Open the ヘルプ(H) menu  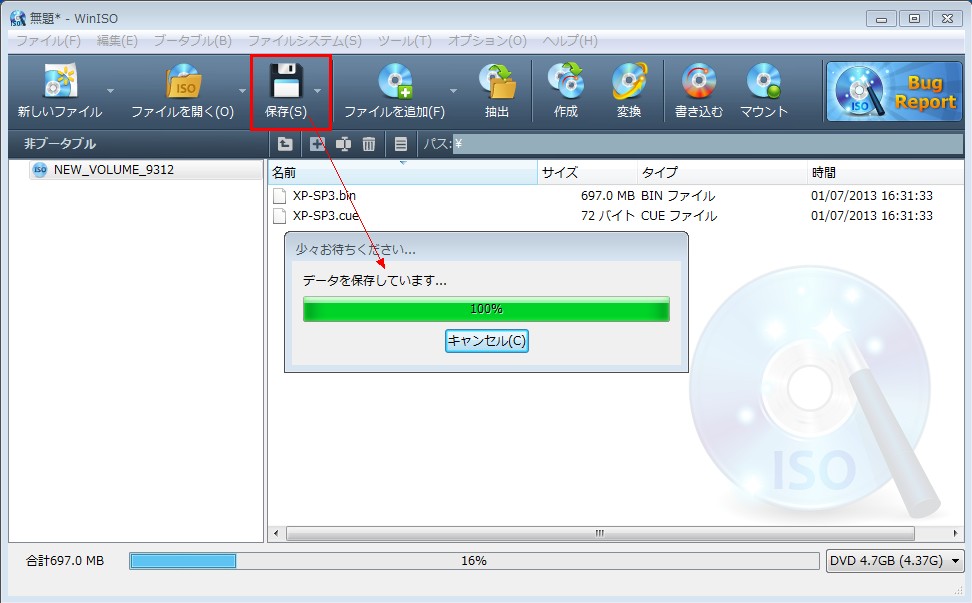570,41
